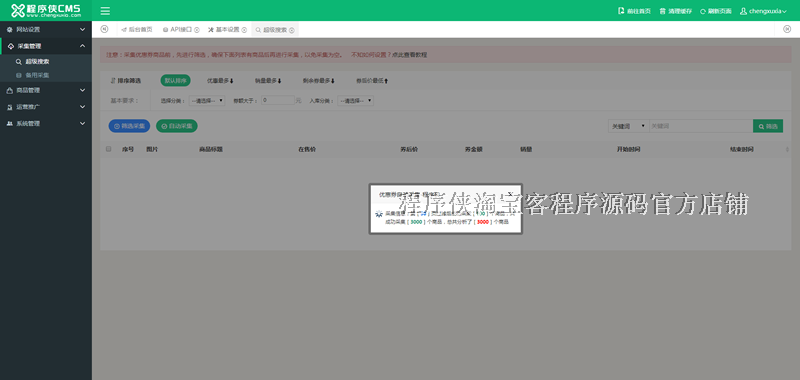Sort by 券后价最低
The width and height of the screenshot is (800, 380).
pyautogui.click(x=372, y=81)
